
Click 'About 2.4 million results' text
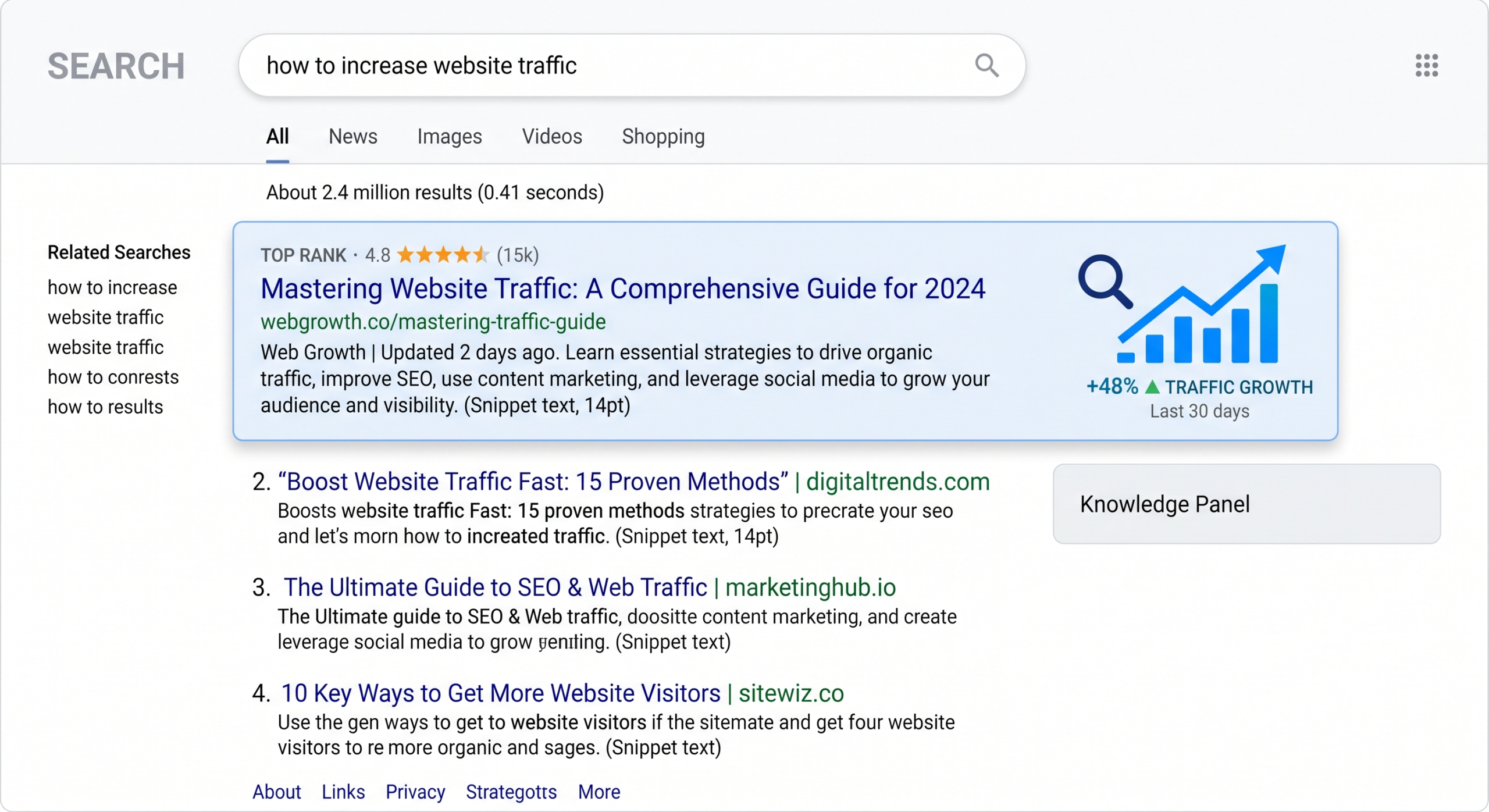pyautogui.click(x=435, y=193)
